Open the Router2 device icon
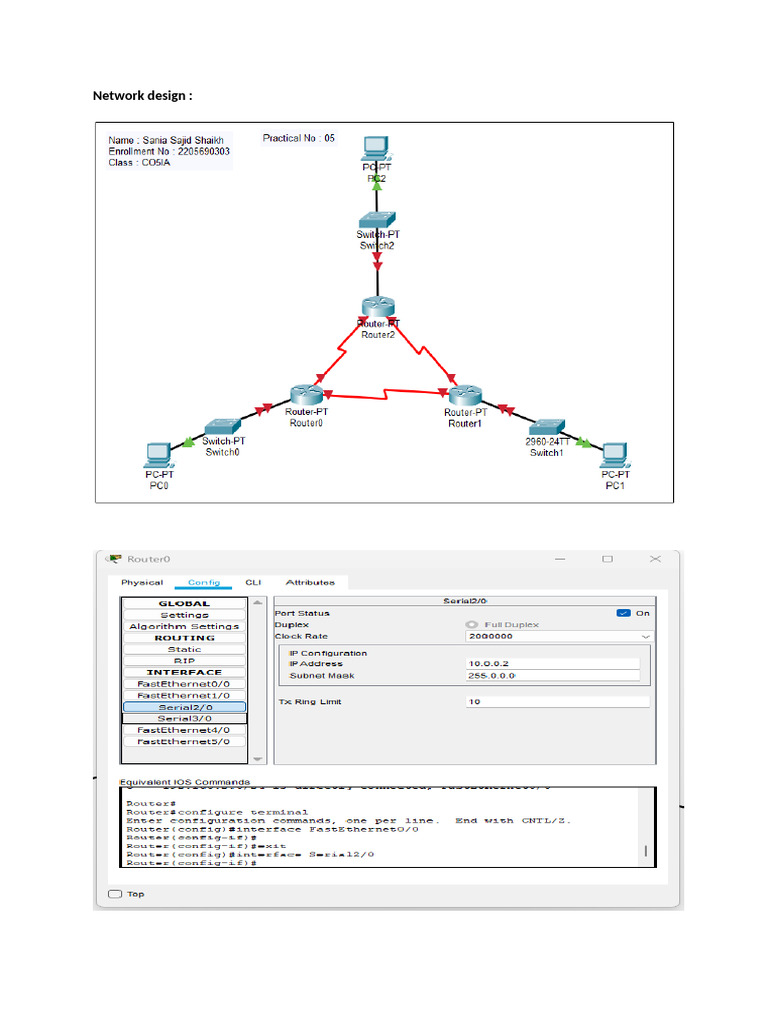Screen dimensions: 768x1024 [378, 309]
